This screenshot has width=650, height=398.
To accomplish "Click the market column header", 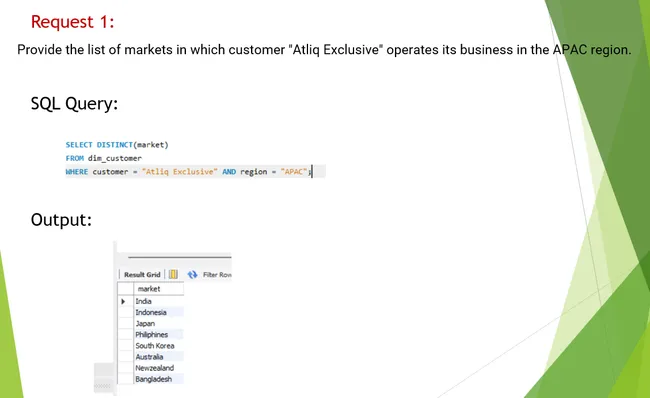I will click(159, 289).
